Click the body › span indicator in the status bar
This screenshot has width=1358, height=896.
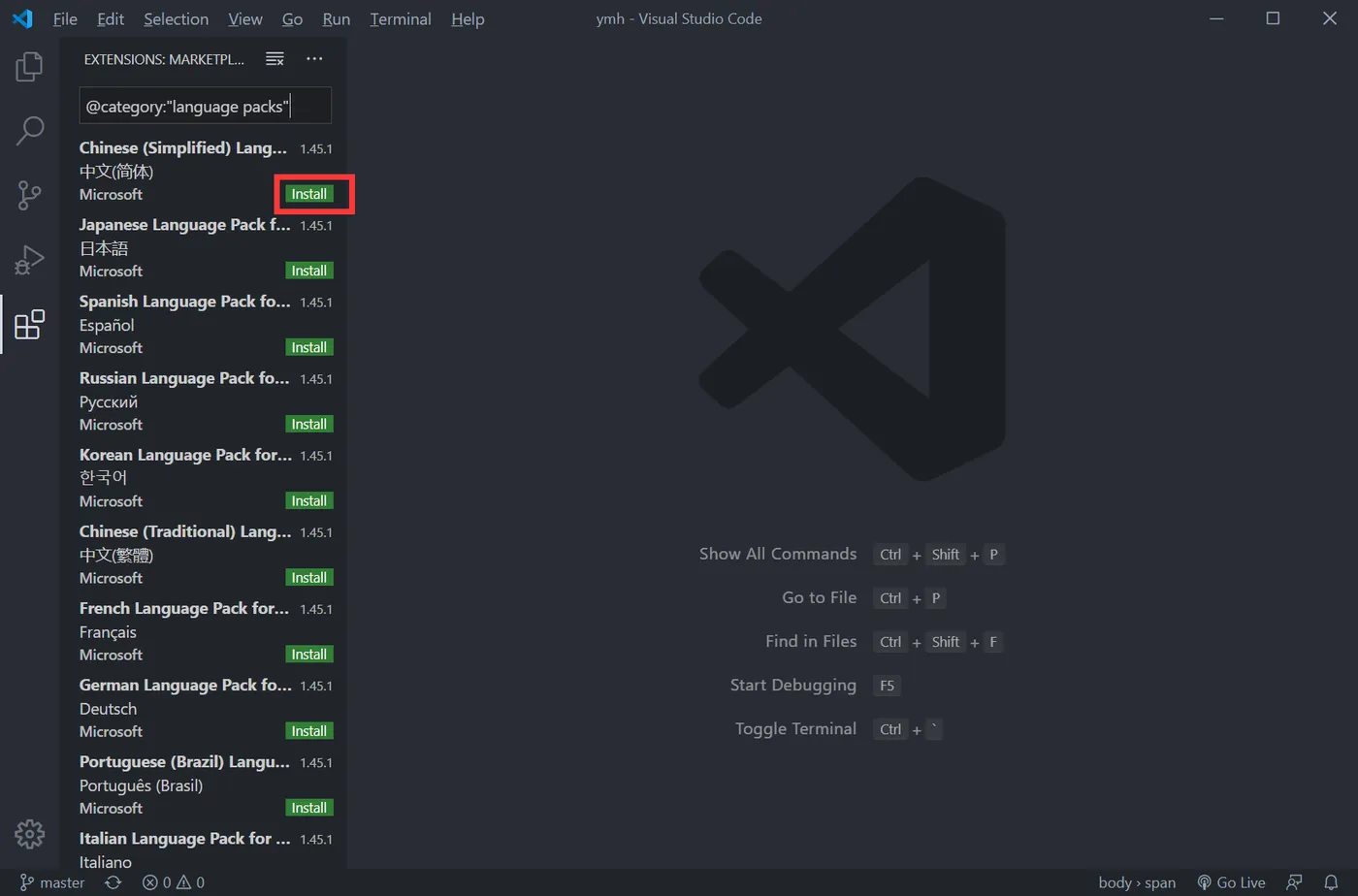click(1137, 882)
